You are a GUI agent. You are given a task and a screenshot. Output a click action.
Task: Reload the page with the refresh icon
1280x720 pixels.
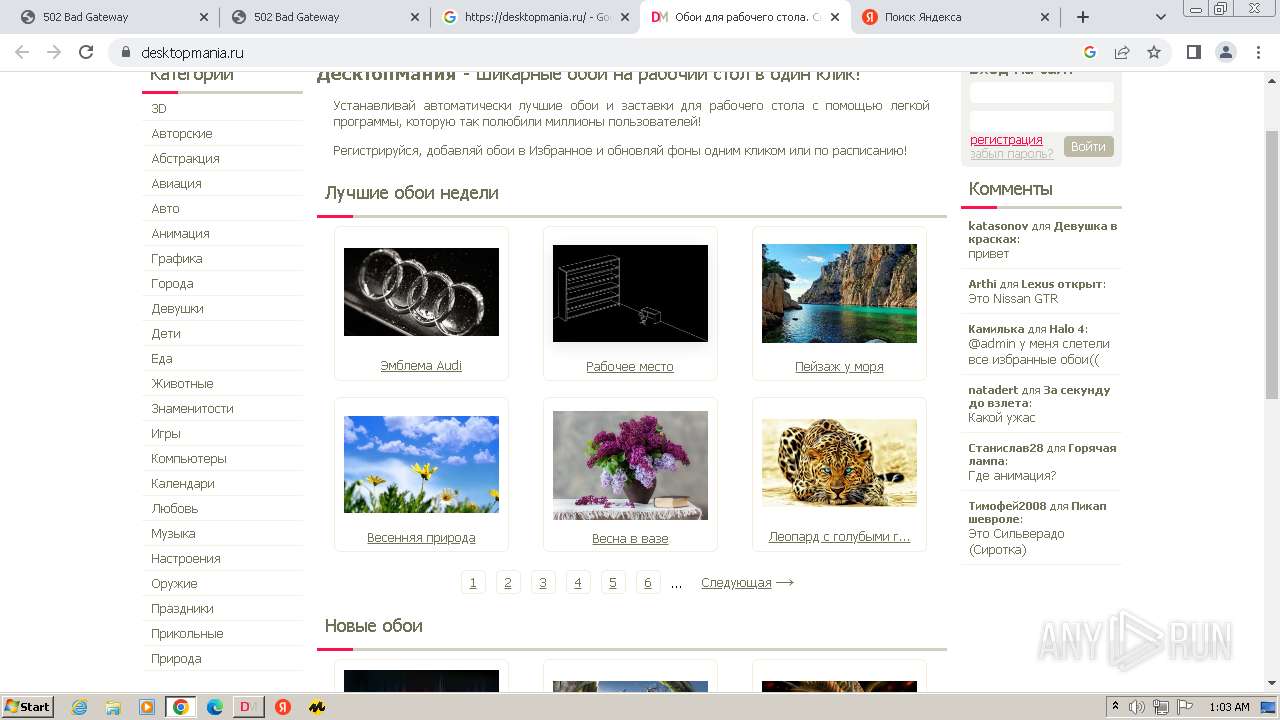[x=86, y=52]
